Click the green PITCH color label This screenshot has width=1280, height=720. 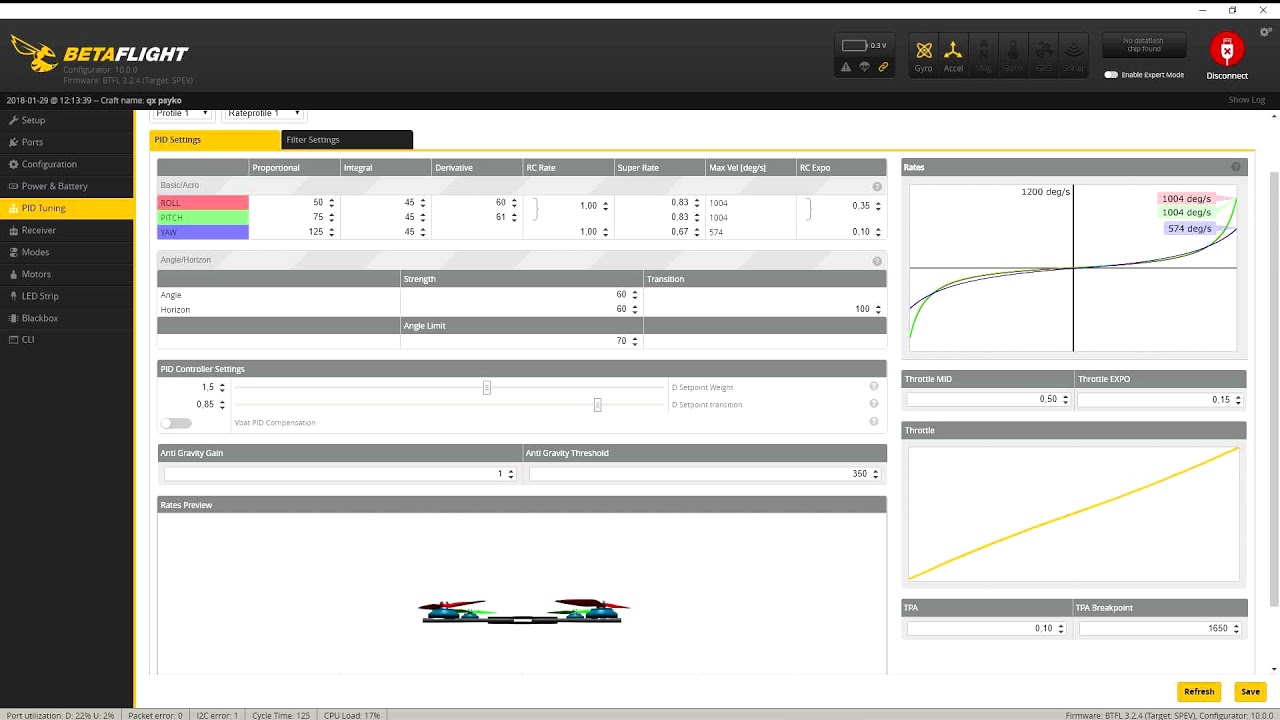(203, 217)
